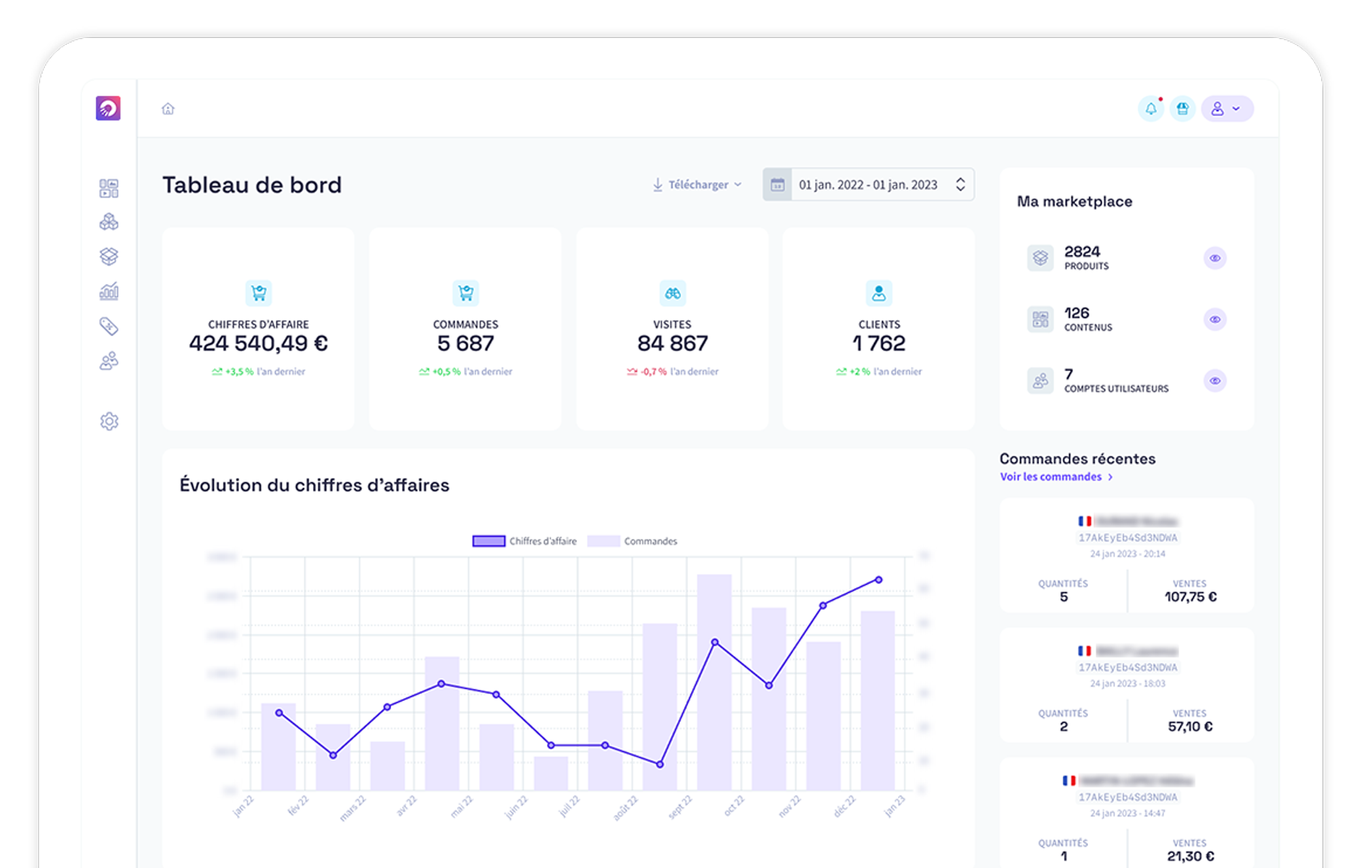Go to home via house breadcrumb icon
1372x868 pixels.
point(168,109)
